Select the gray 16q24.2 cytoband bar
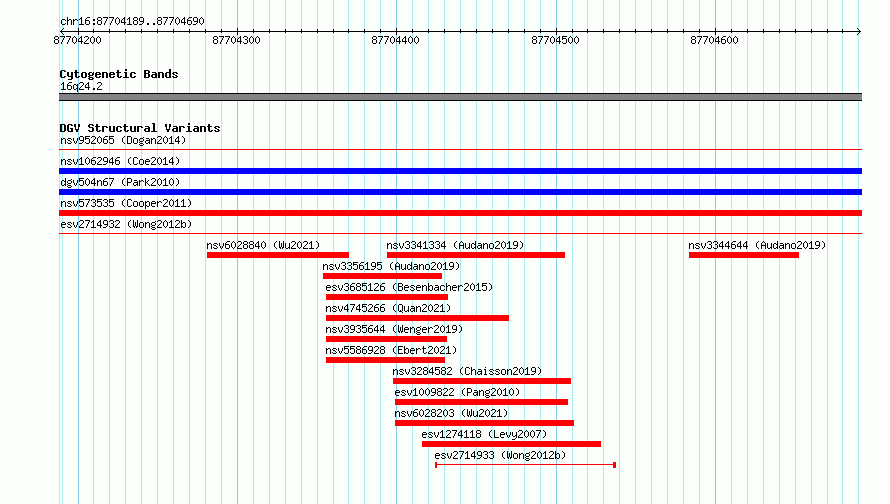This screenshot has height=504, width=890. click(x=460, y=97)
